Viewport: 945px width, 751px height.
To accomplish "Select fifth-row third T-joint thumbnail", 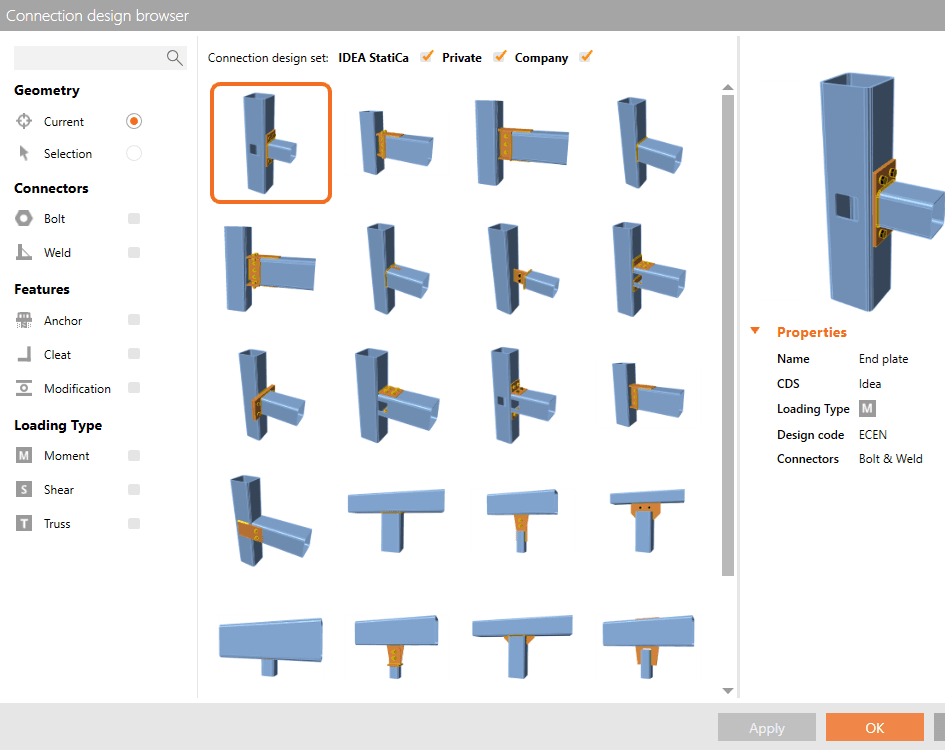I will click(x=522, y=647).
